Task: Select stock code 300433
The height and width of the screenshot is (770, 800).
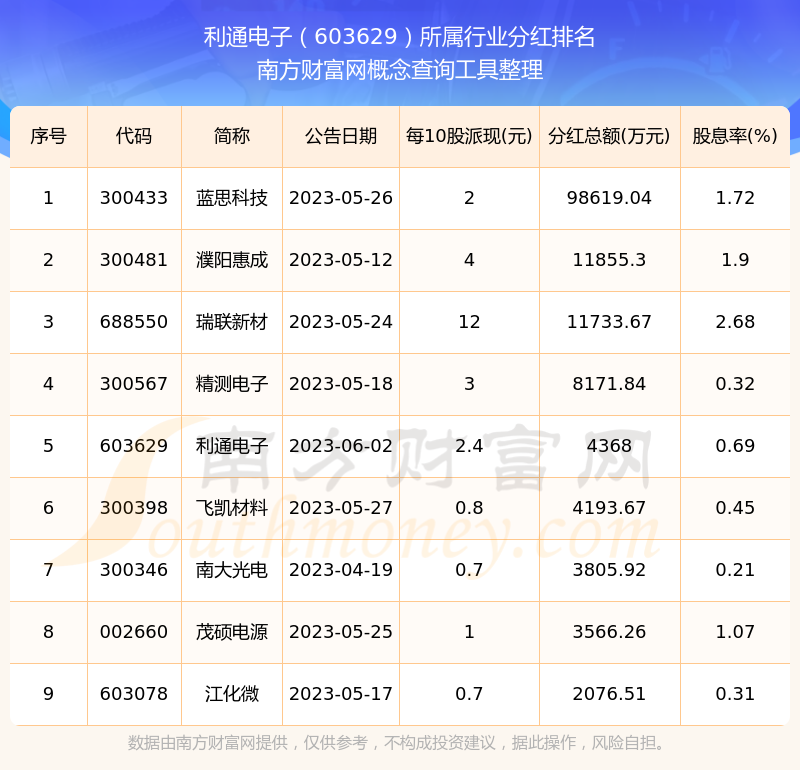Action: (x=134, y=198)
